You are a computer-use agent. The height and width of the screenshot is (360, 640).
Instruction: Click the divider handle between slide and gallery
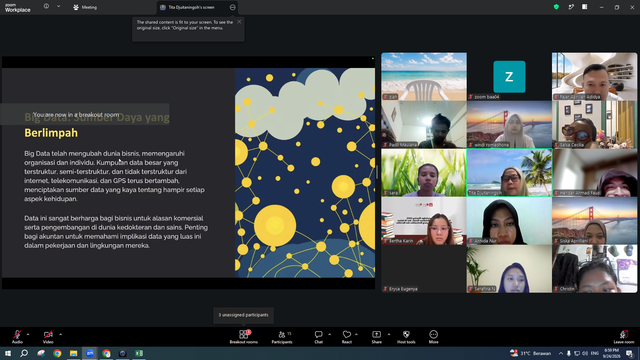point(377,172)
